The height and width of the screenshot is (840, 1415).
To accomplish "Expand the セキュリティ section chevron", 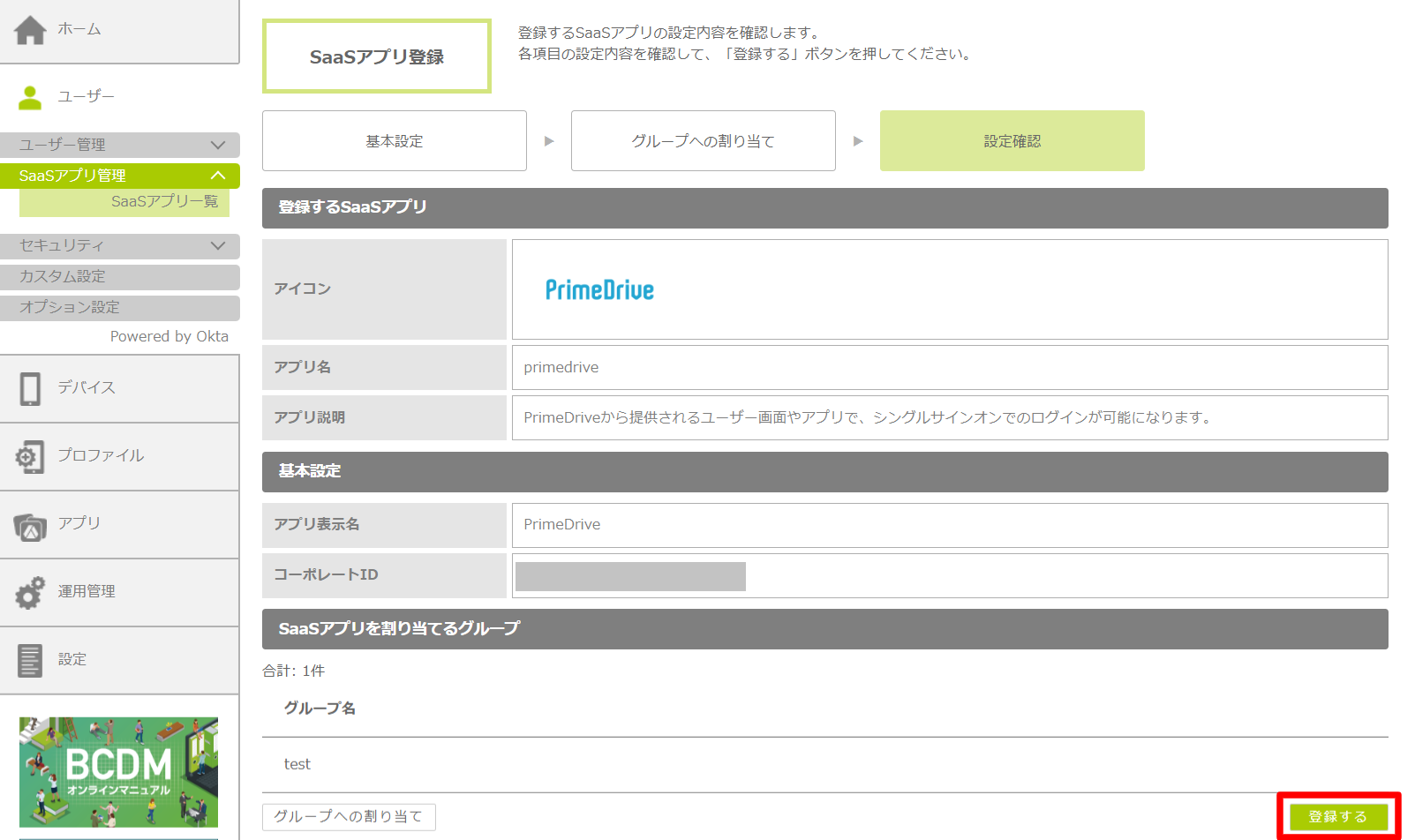I will pyautogui.click(x=218, y=245).
